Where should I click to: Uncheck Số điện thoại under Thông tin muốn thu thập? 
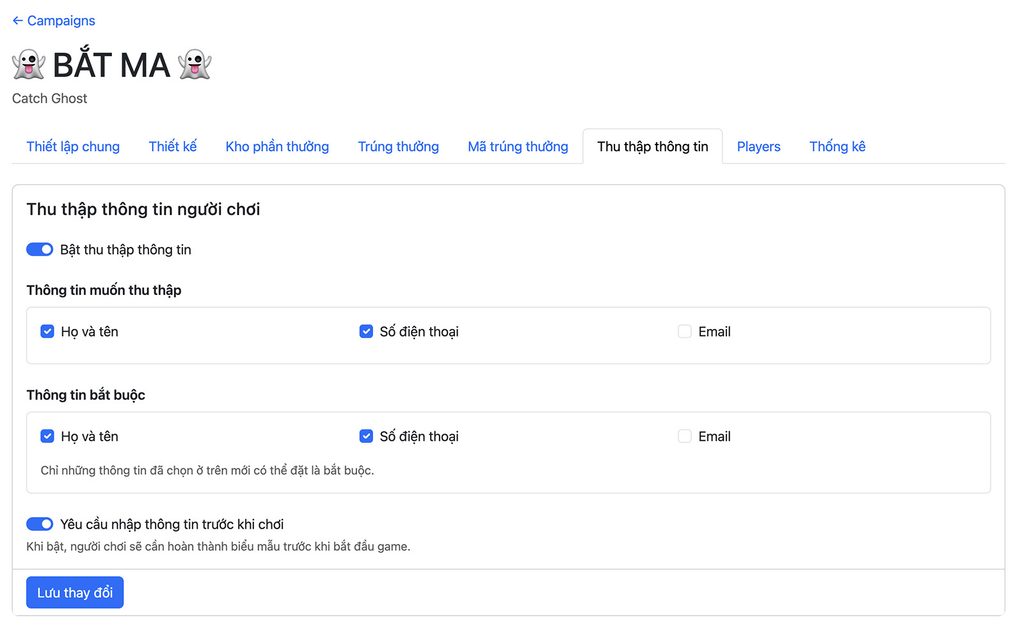[366, 331]
